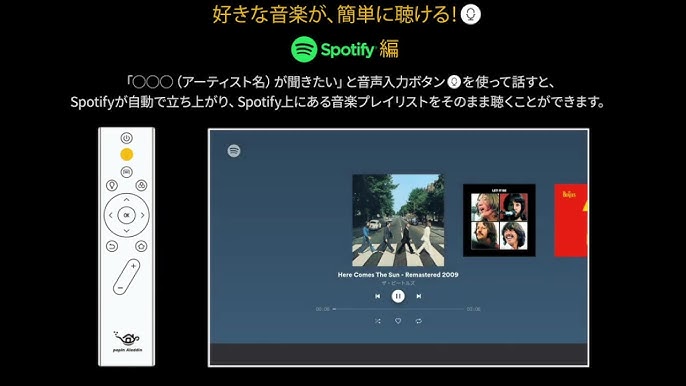This screenshot has height=386, width=686.
Task: Select the Let It Be album cover
Action: pos(499,220)
